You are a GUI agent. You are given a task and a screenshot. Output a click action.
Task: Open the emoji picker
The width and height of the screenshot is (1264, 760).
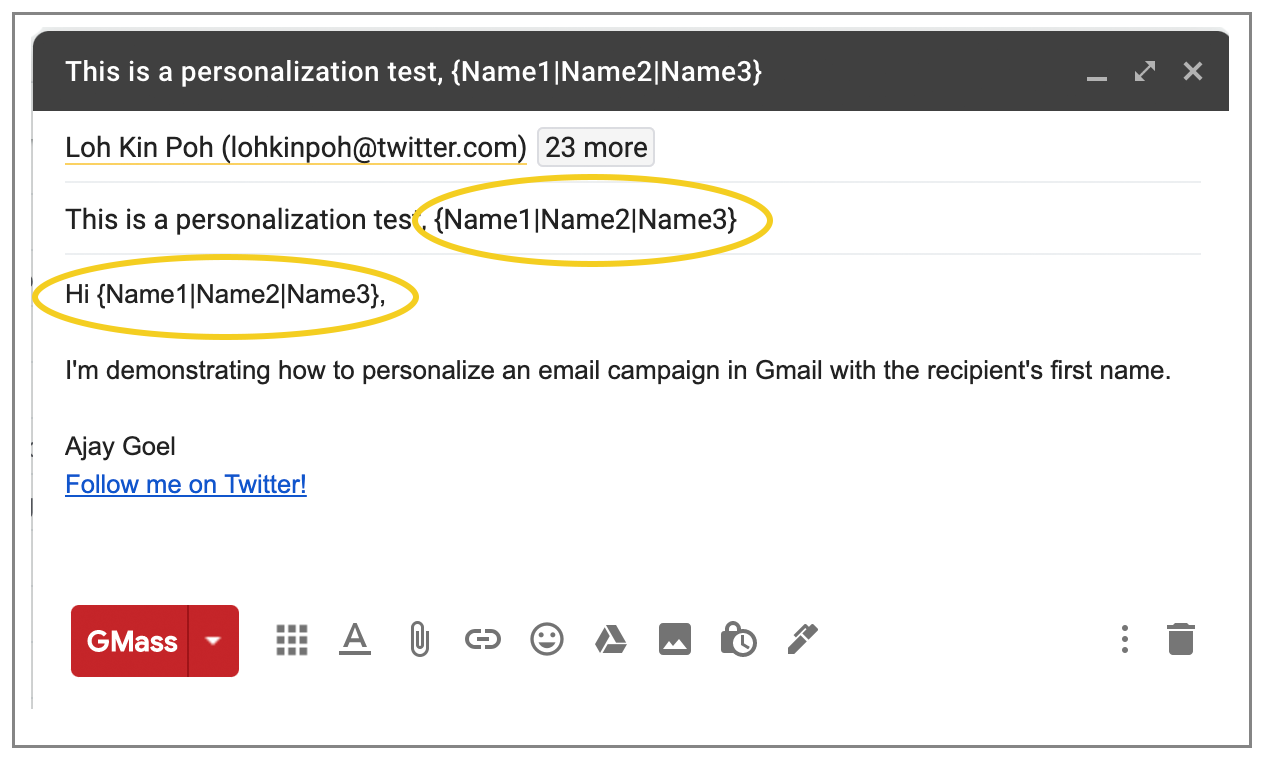[x=546, y=639]
